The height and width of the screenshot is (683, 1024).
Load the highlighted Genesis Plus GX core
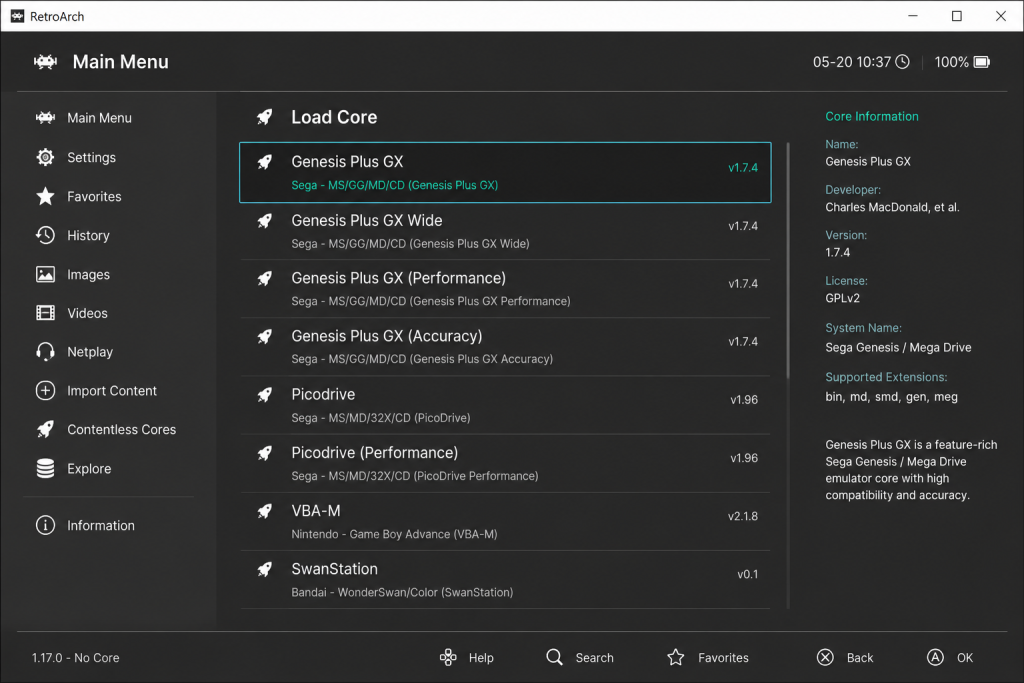pos(505,172)
